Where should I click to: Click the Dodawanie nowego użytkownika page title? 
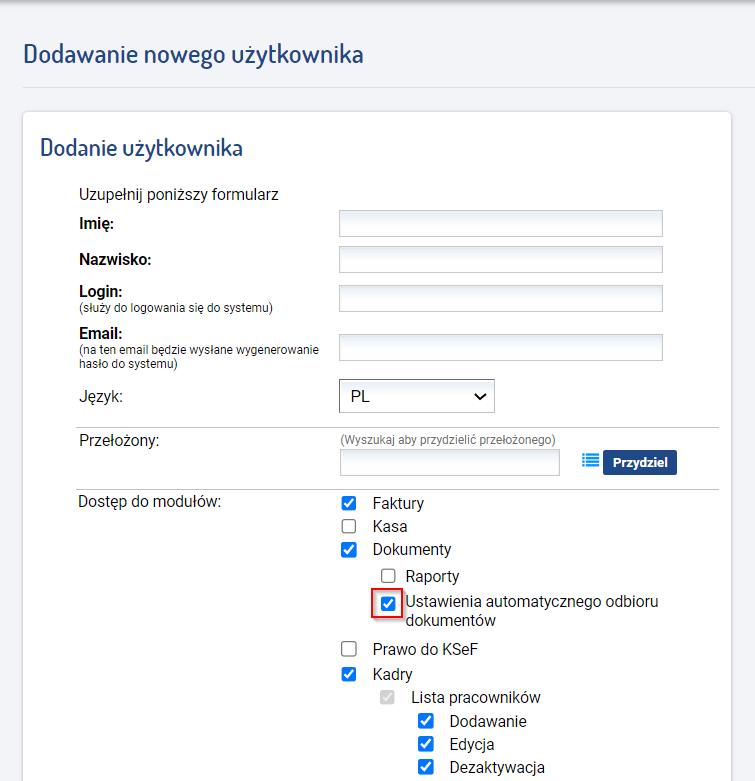pyautogui.click(x=193, y=54)
